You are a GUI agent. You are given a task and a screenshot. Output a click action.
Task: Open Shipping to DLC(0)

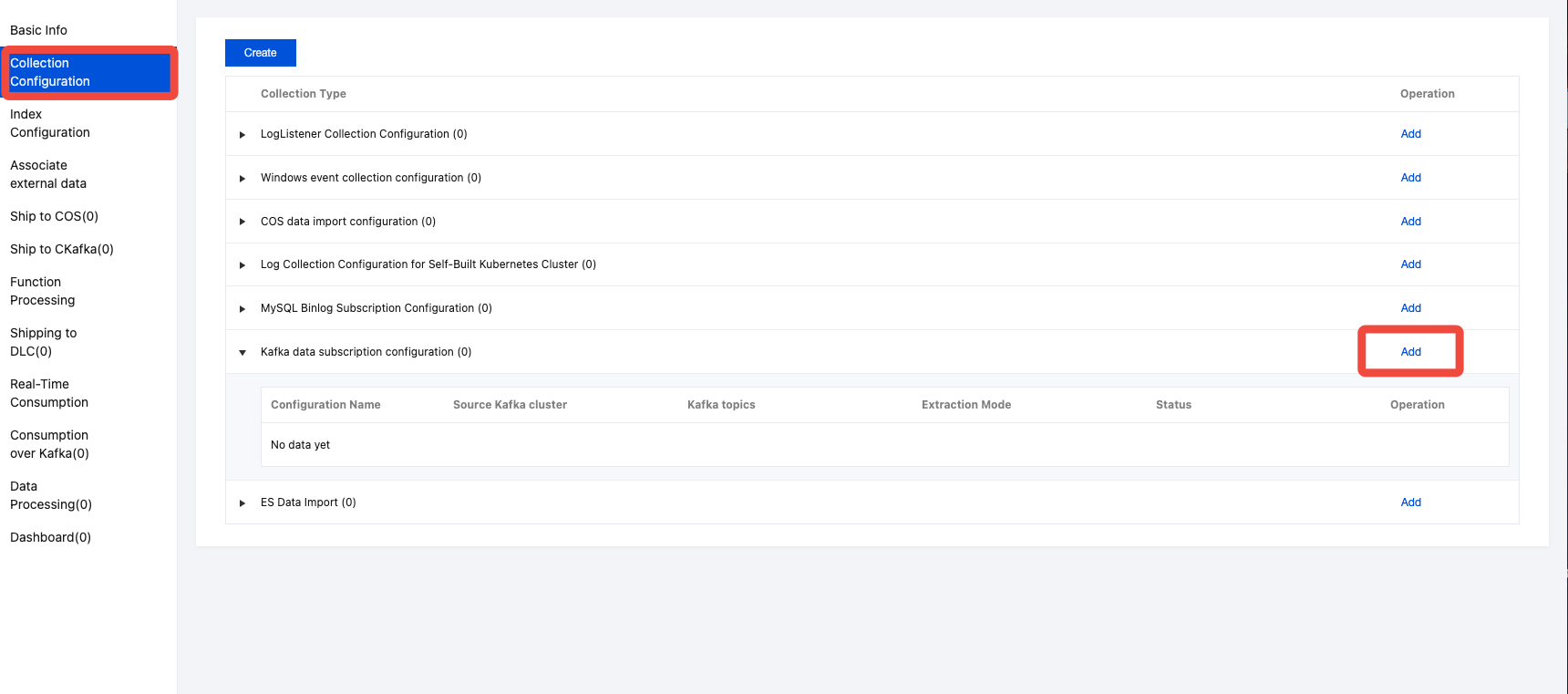[x=44, y=342]
